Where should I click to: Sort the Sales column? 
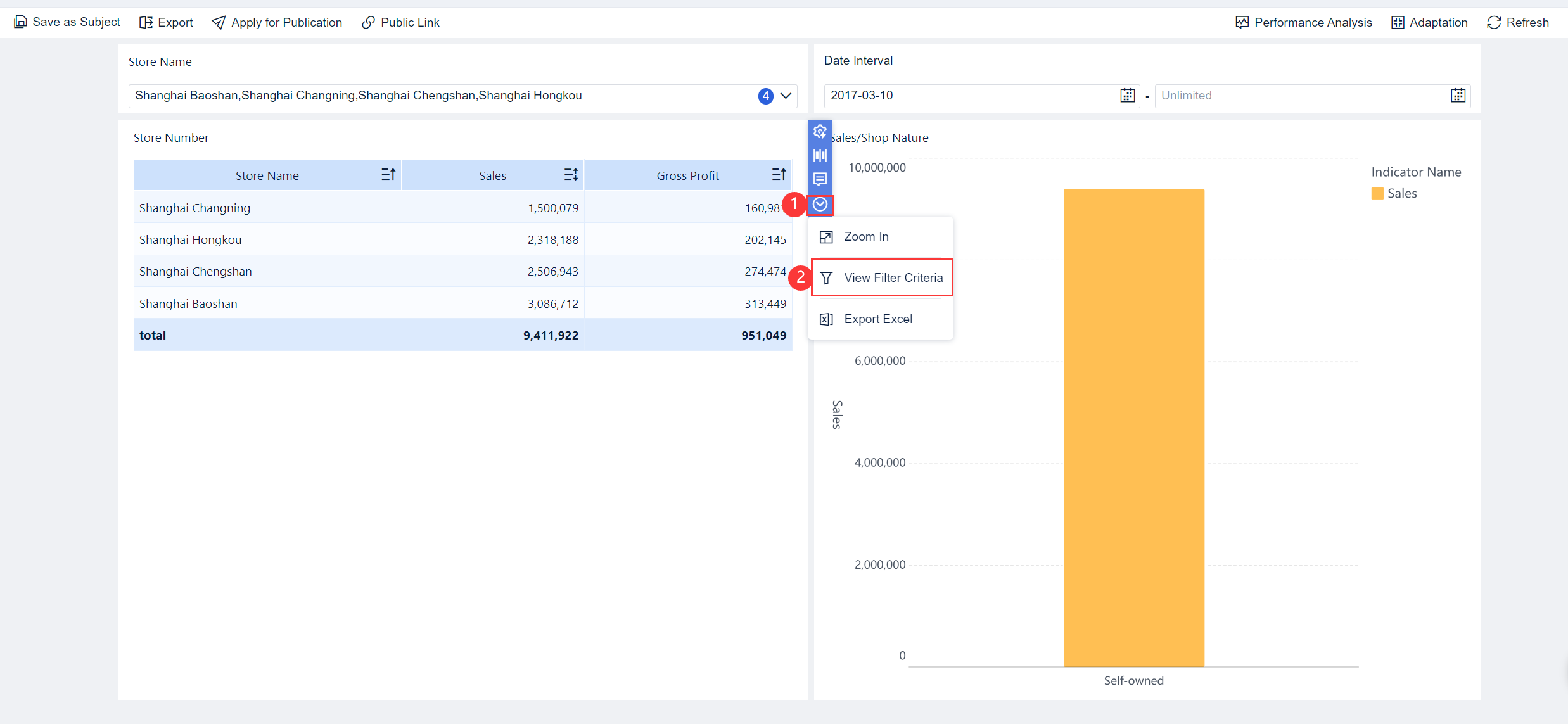570,174
